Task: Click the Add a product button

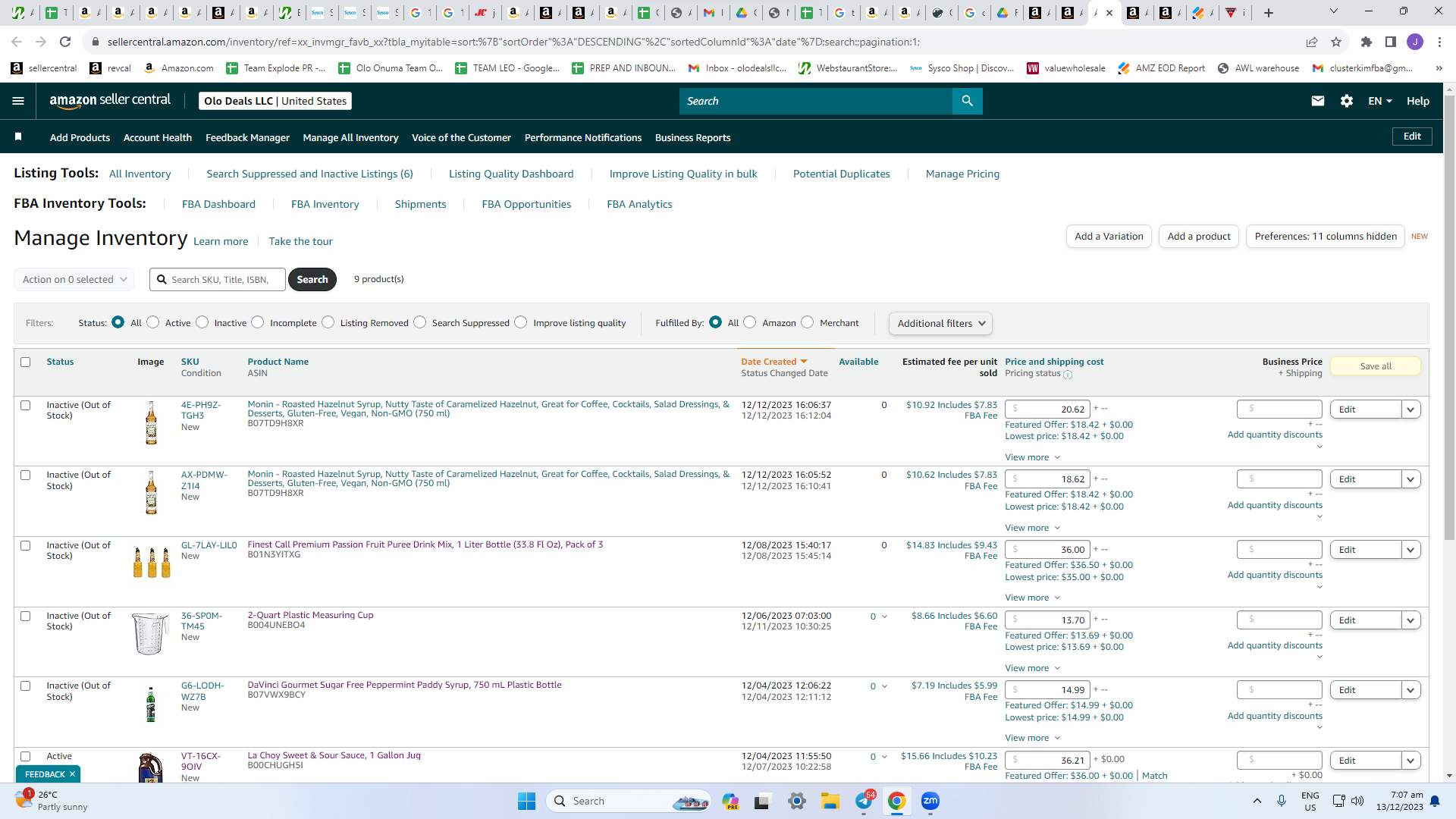Action: coord(1199,237)
